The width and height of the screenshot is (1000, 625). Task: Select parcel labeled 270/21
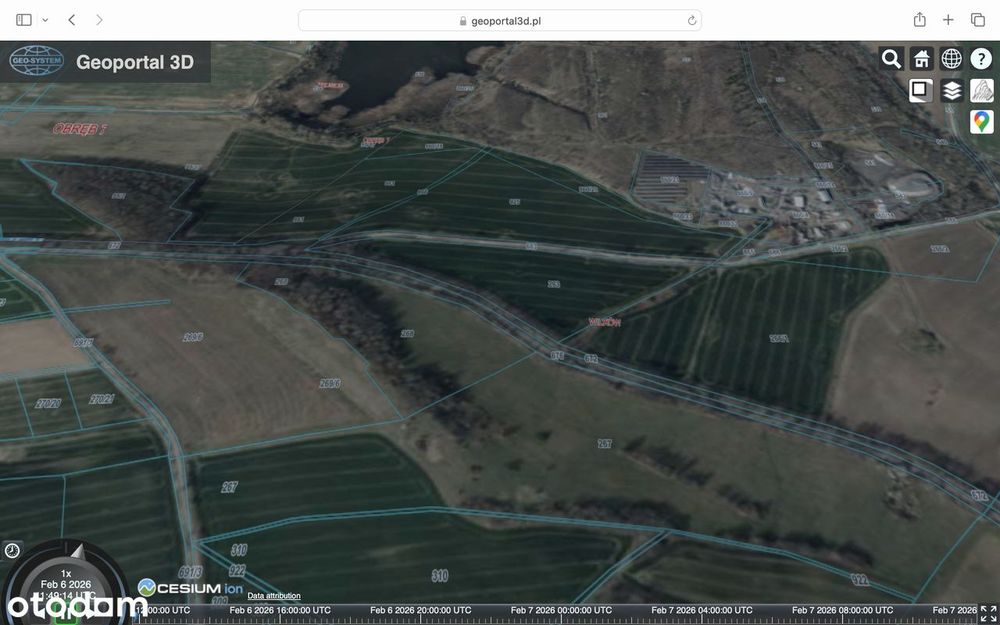pos(102,399)
